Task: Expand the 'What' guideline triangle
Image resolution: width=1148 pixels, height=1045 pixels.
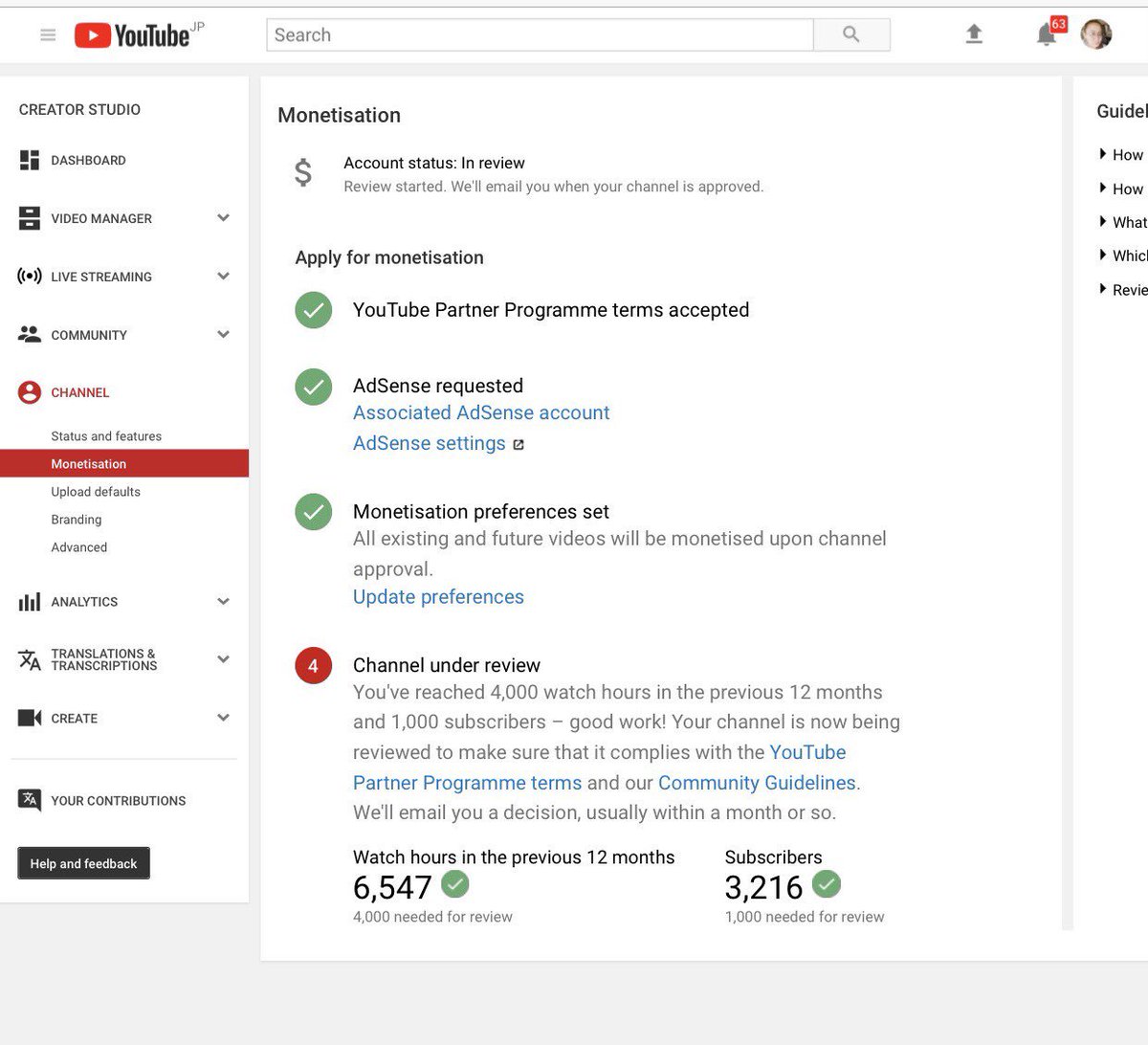Action: click(x=1103, y=222)
